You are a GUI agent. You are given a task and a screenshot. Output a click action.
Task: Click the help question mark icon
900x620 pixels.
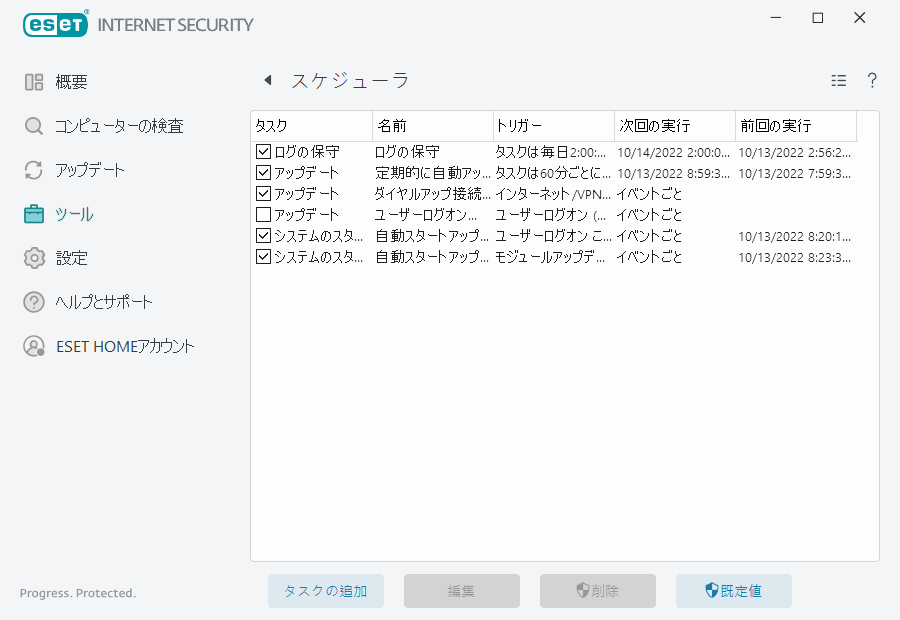871,81
